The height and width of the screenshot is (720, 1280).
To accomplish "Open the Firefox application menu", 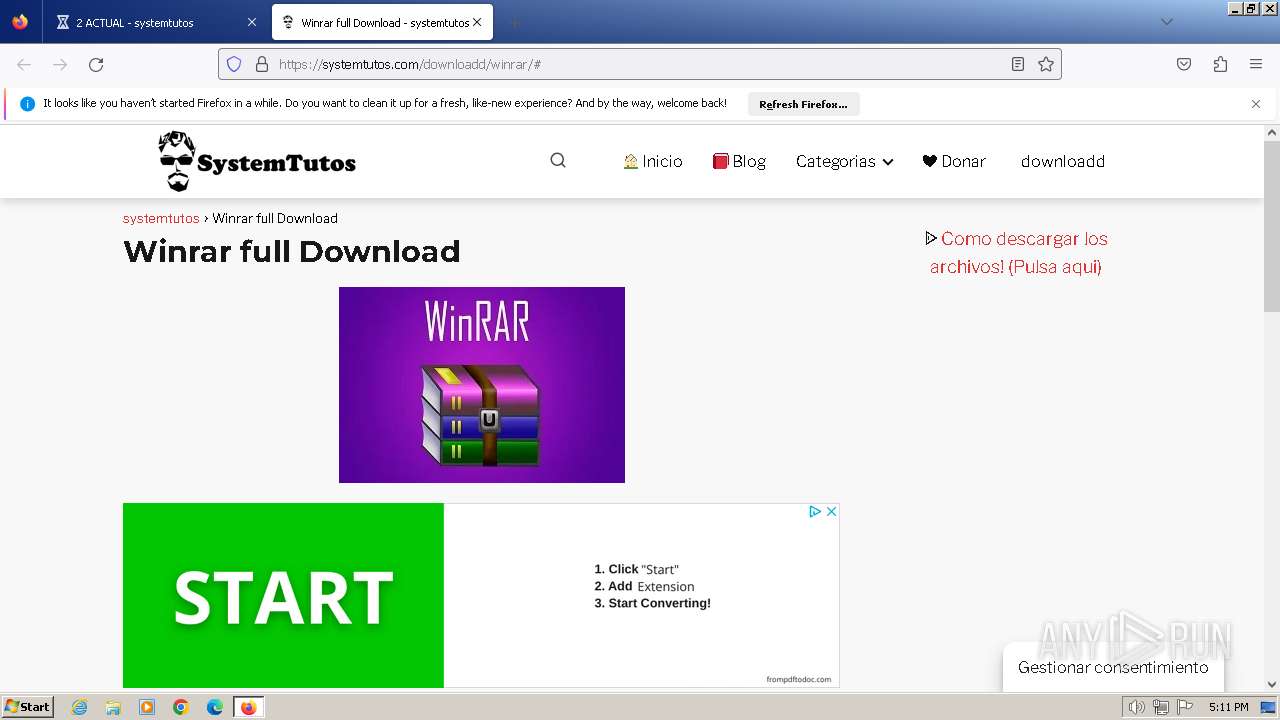I will (x=1256, y=64).
